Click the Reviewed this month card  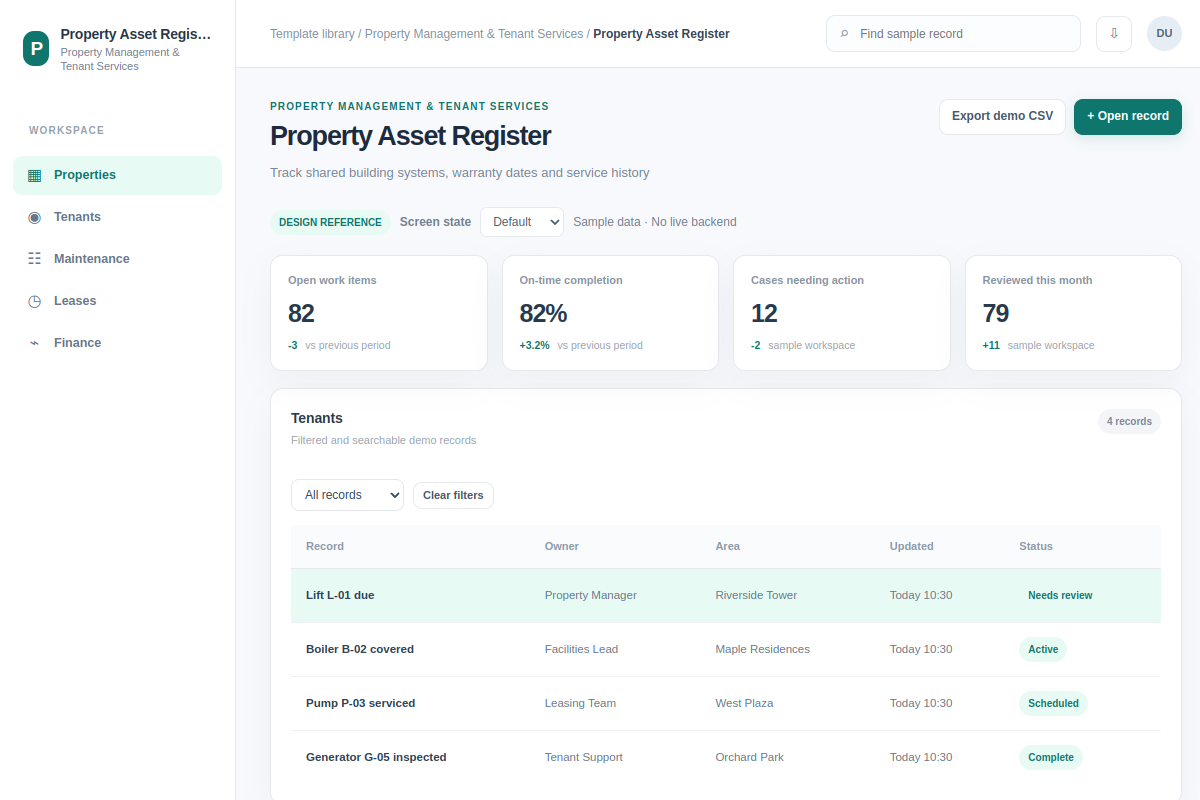1073,313
